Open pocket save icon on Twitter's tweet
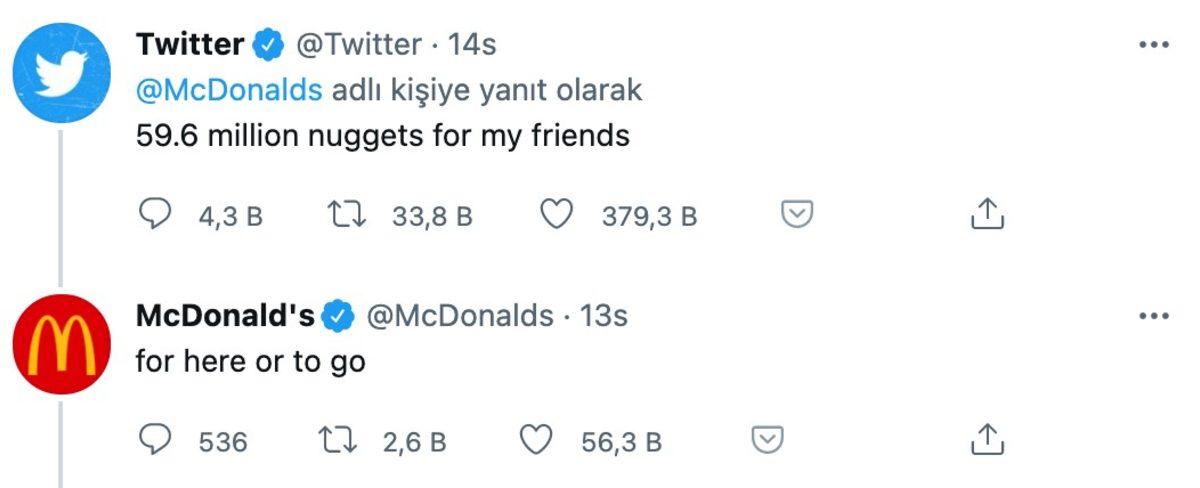Screen dimensions: 1200x488 pos(797,214)
